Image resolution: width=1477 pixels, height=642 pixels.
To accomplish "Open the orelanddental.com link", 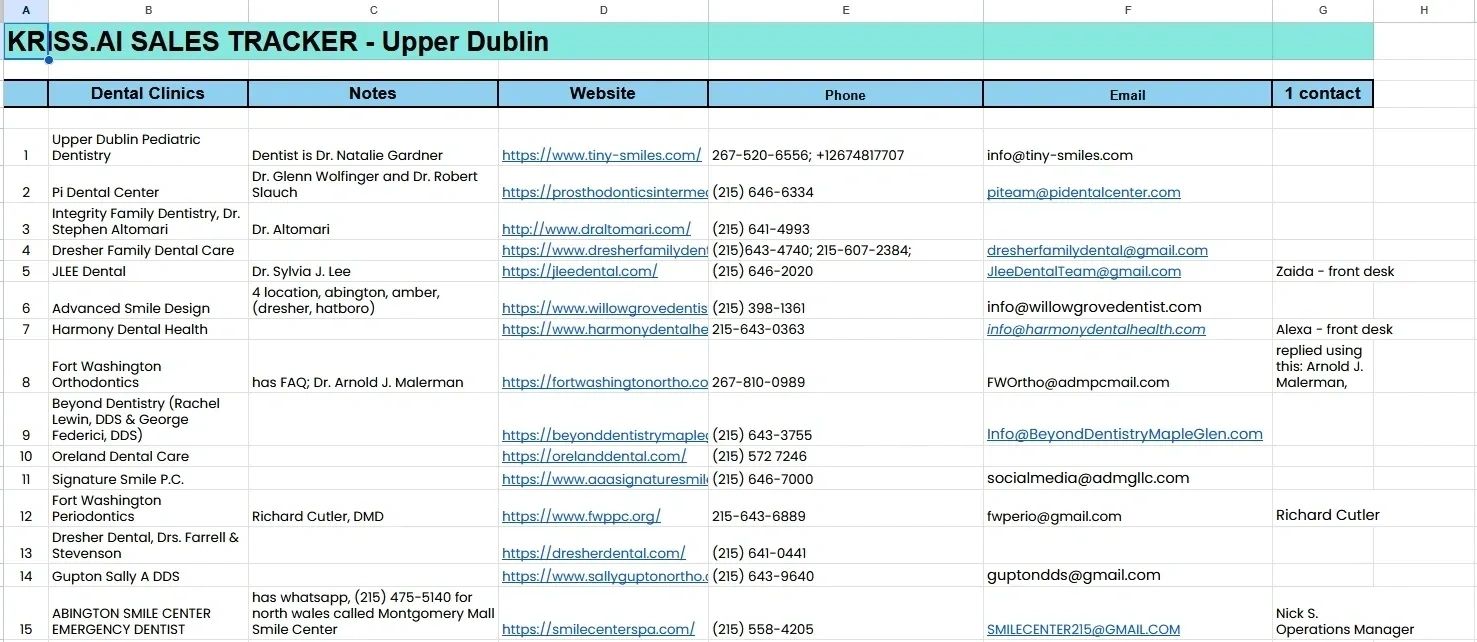I will point(594,457).
